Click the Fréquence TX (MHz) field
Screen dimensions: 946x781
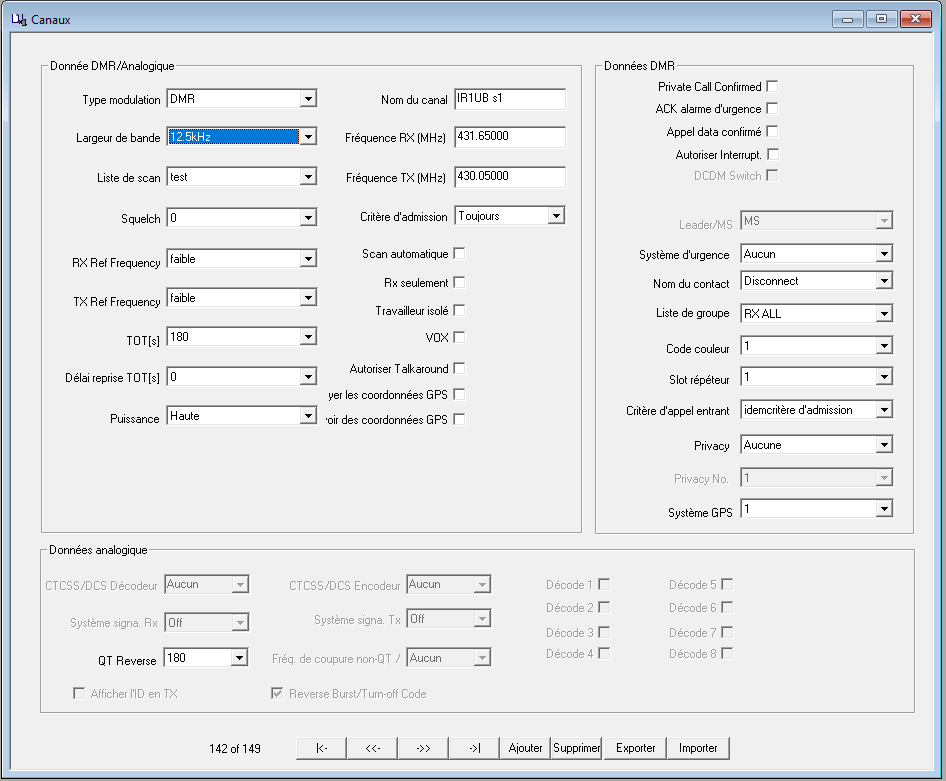click(510, 177)
